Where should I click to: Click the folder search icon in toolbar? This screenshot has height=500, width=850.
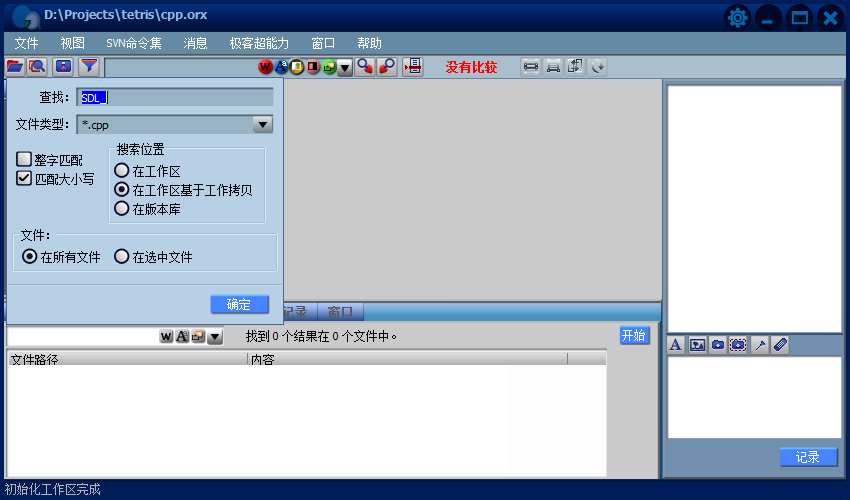point(37,67)
